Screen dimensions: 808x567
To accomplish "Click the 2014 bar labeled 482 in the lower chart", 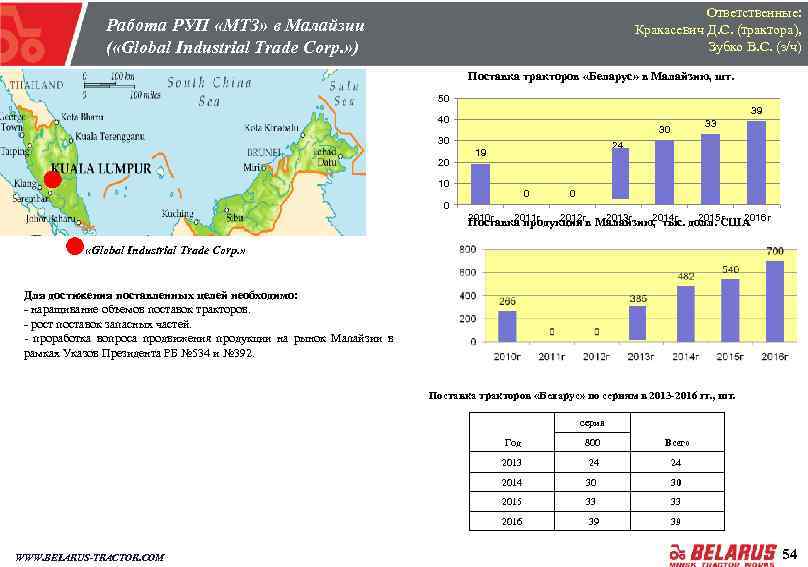I will 685,314.
